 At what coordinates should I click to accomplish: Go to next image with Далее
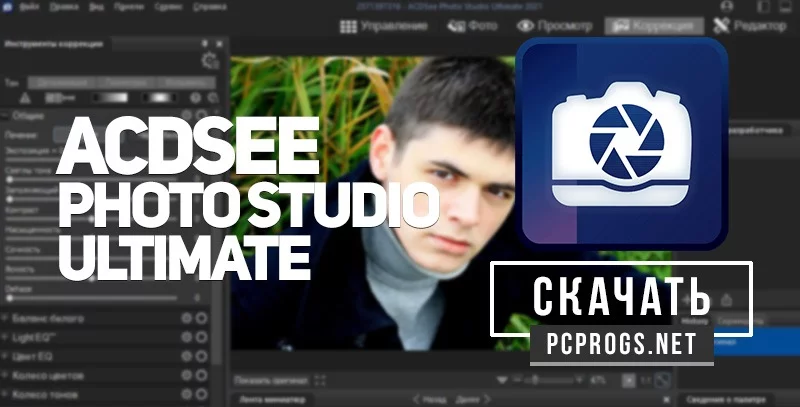coord(472,400)
